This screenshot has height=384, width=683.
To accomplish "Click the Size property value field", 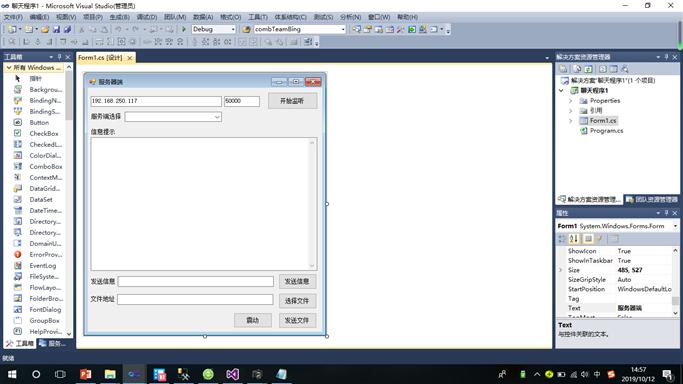I will point(643,270).
